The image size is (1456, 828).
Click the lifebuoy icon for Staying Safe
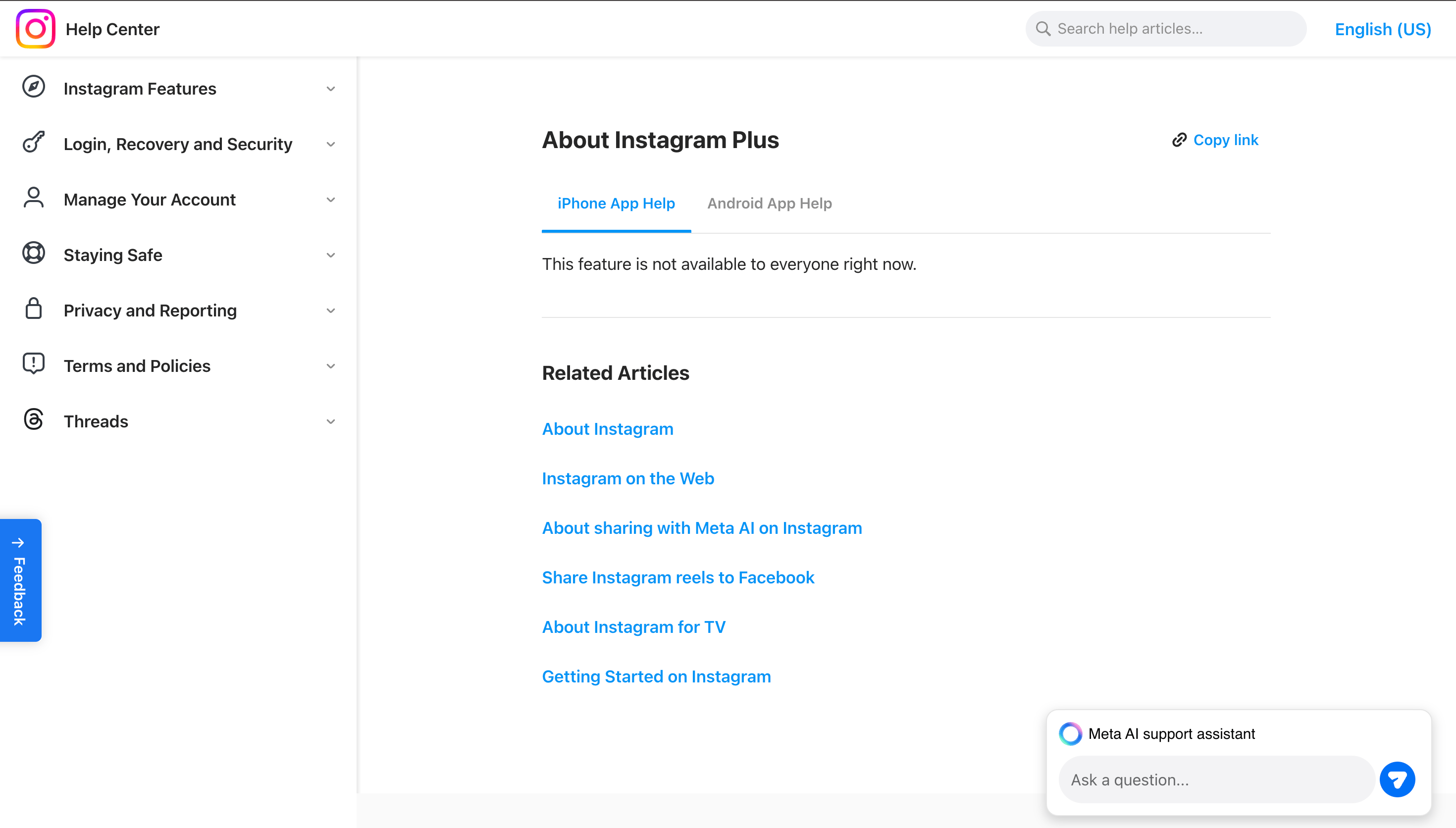tap(34, 253)
